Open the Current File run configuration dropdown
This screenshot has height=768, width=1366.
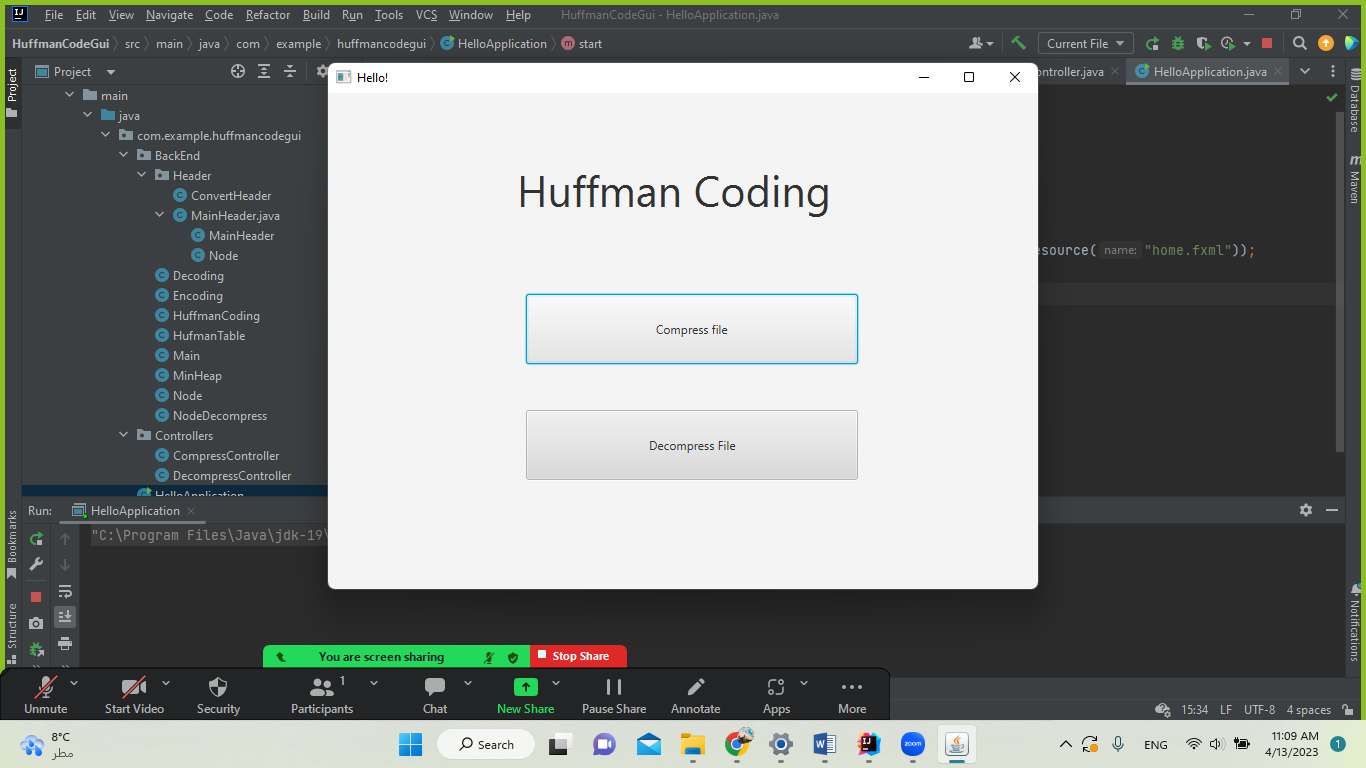[x=1085, y=43]
